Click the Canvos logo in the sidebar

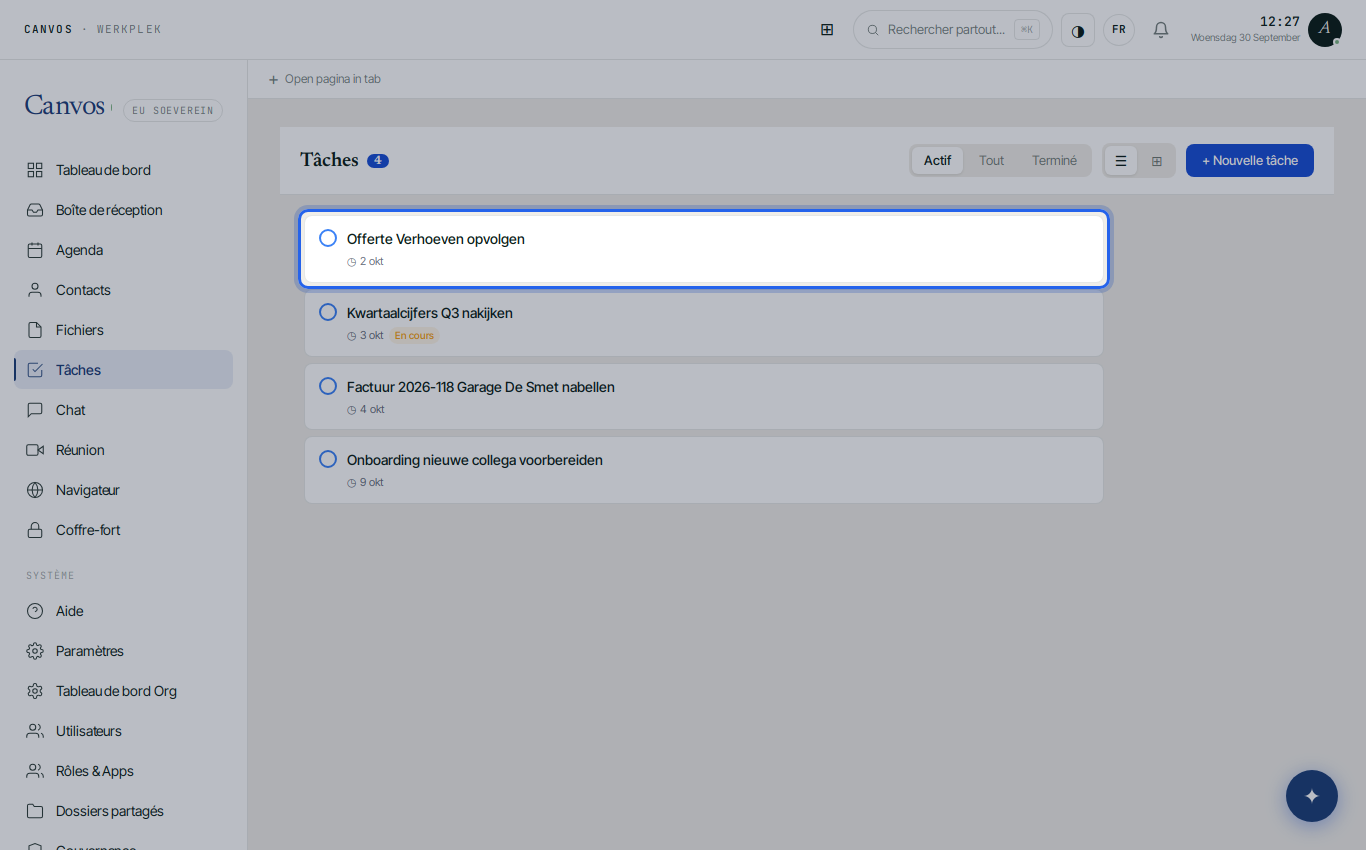click(x=65, y=106)
